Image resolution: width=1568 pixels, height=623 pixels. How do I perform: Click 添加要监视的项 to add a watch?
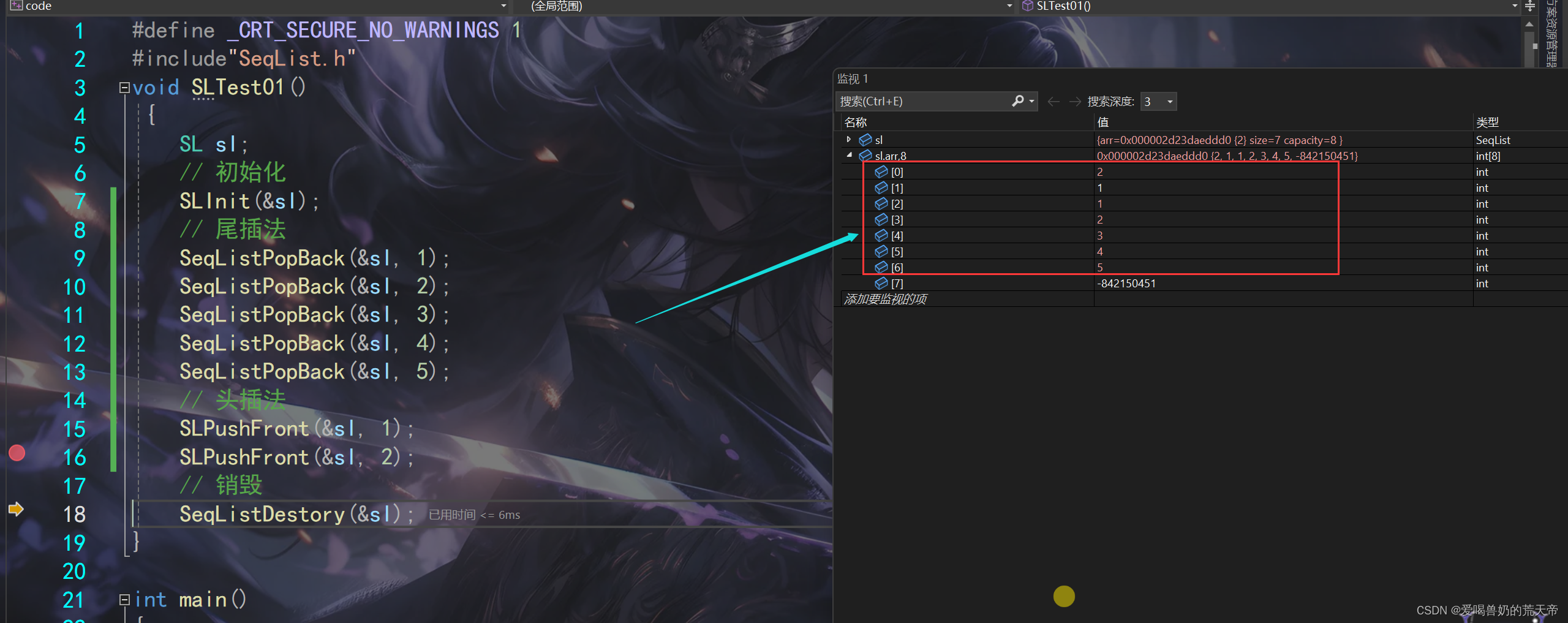click(x=885, y=299)
